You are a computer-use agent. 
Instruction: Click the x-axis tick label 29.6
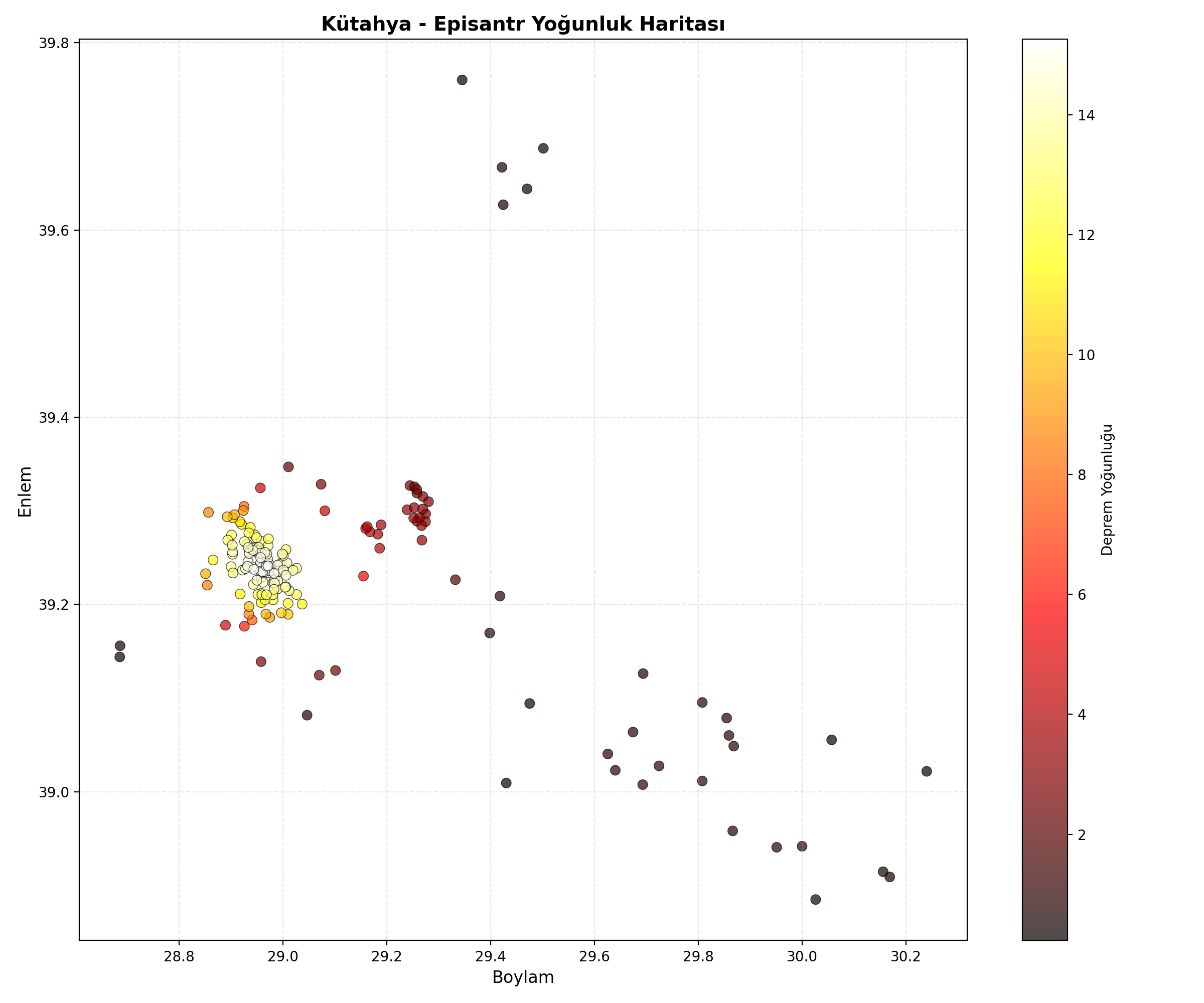594,956
